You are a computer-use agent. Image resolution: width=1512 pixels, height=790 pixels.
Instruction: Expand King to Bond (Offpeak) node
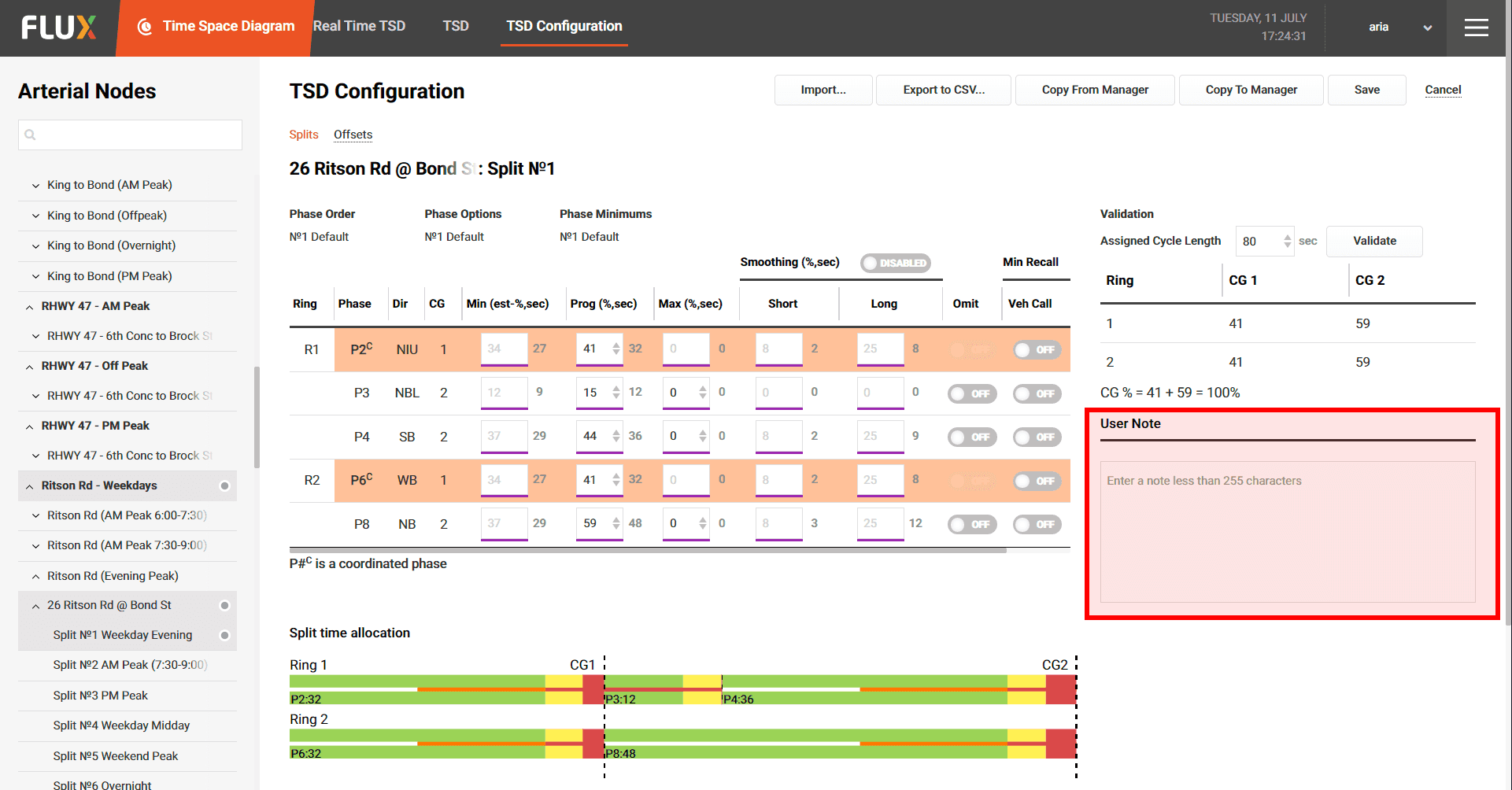35,216
